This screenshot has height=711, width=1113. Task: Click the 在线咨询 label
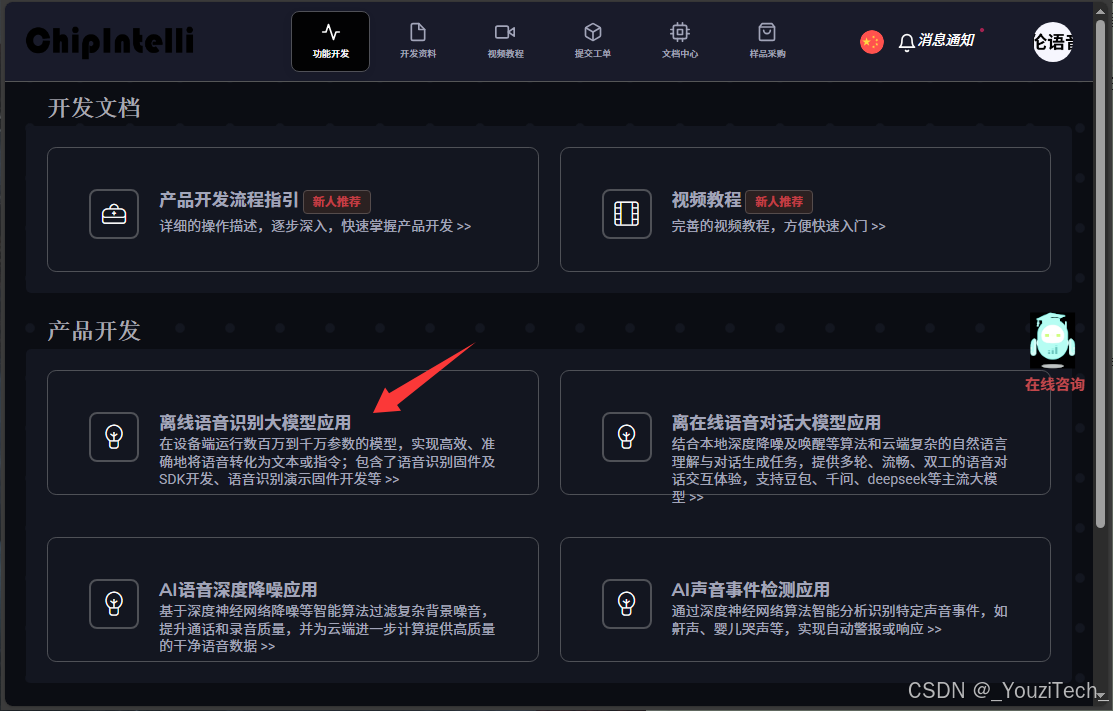pos(1054,385)
